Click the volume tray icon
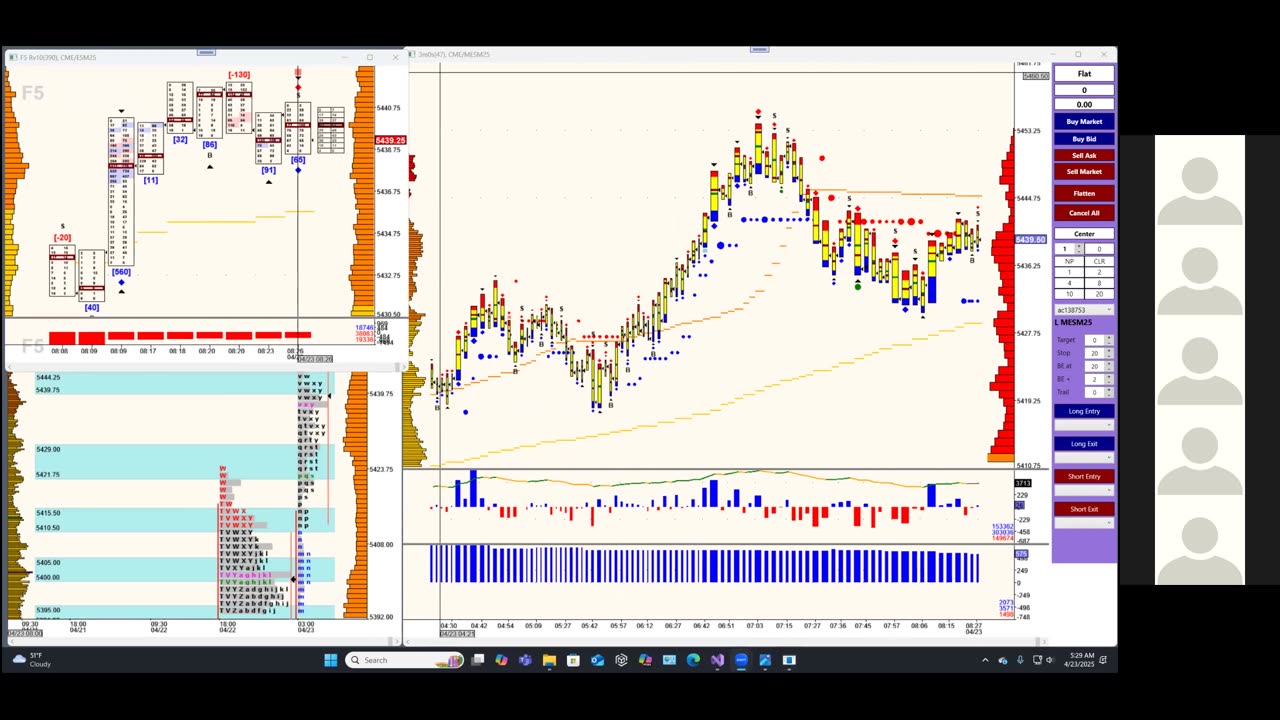This screenshot has width=1280, height=720. [x=1050, y=660]
